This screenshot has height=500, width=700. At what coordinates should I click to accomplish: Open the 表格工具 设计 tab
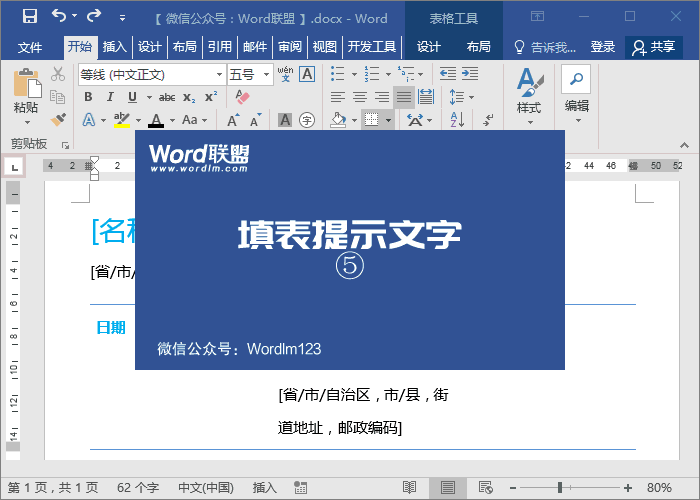(429, 47)
